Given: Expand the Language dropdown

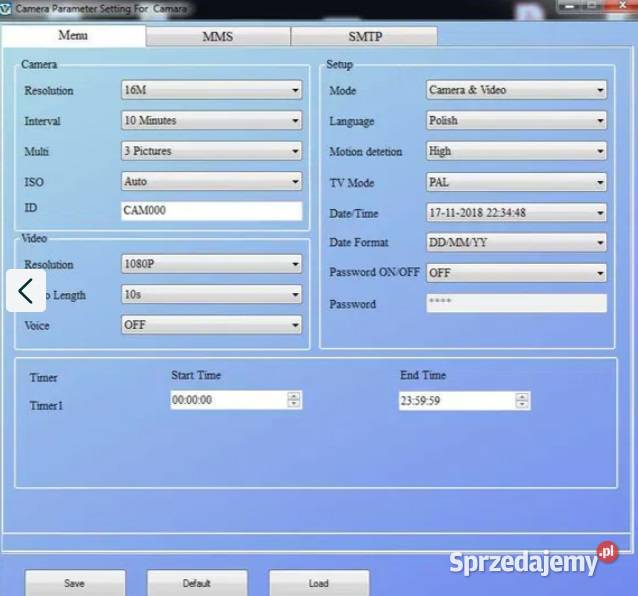Looking at the screenshot, I should (516, 121).
